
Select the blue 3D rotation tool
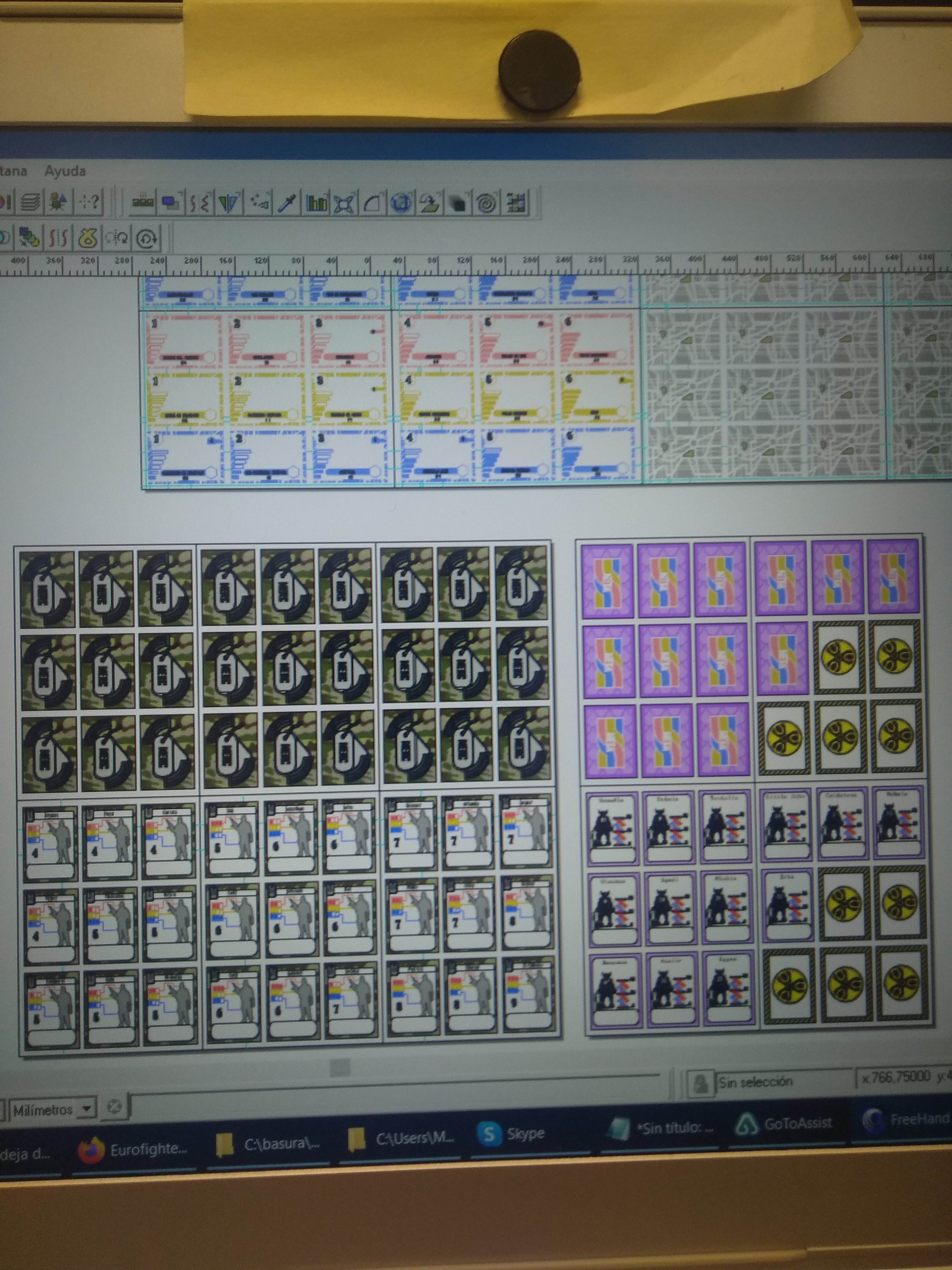tap(402, 203)
